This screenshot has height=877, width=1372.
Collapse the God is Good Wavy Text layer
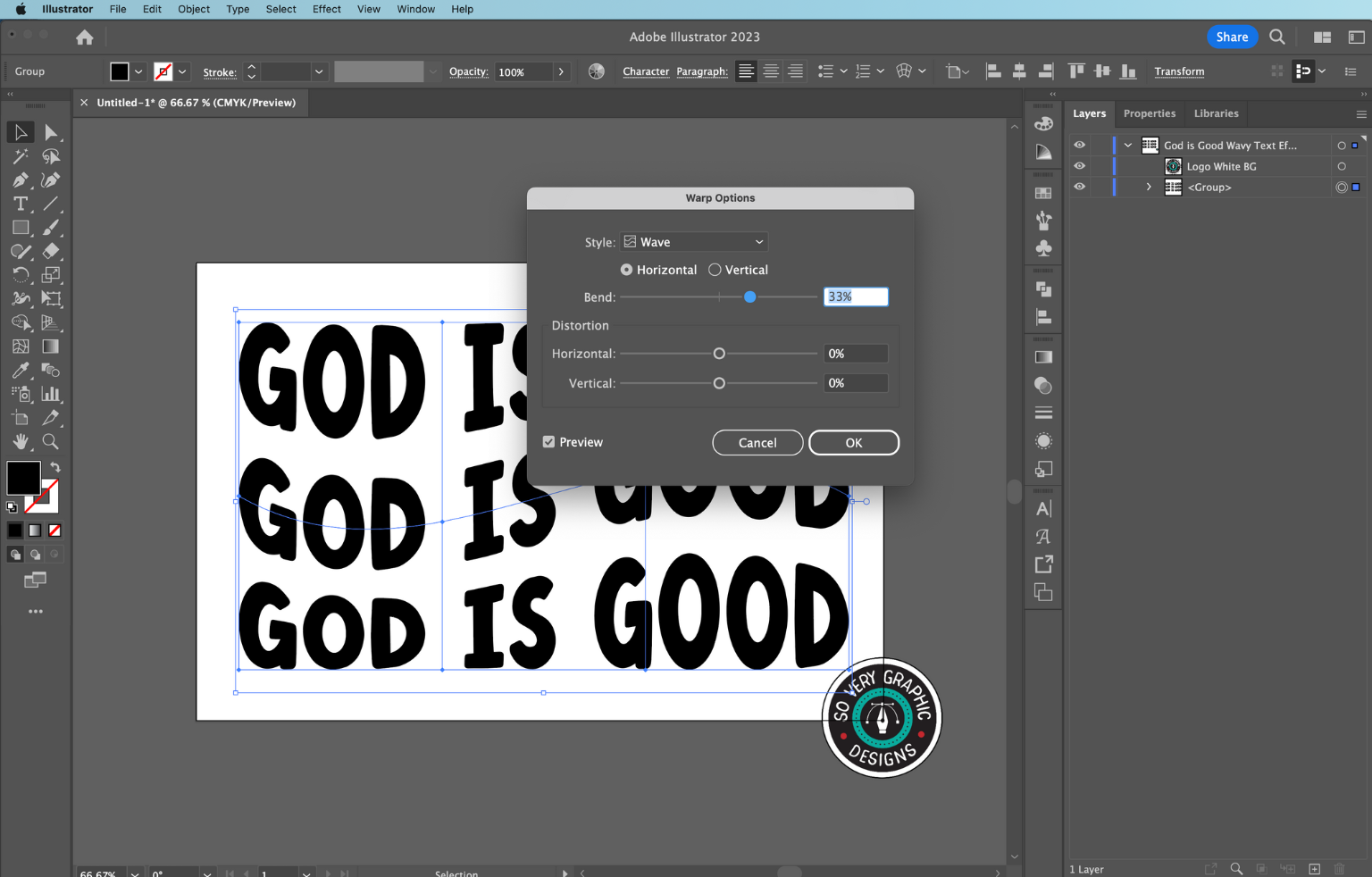coord(1128,145)
